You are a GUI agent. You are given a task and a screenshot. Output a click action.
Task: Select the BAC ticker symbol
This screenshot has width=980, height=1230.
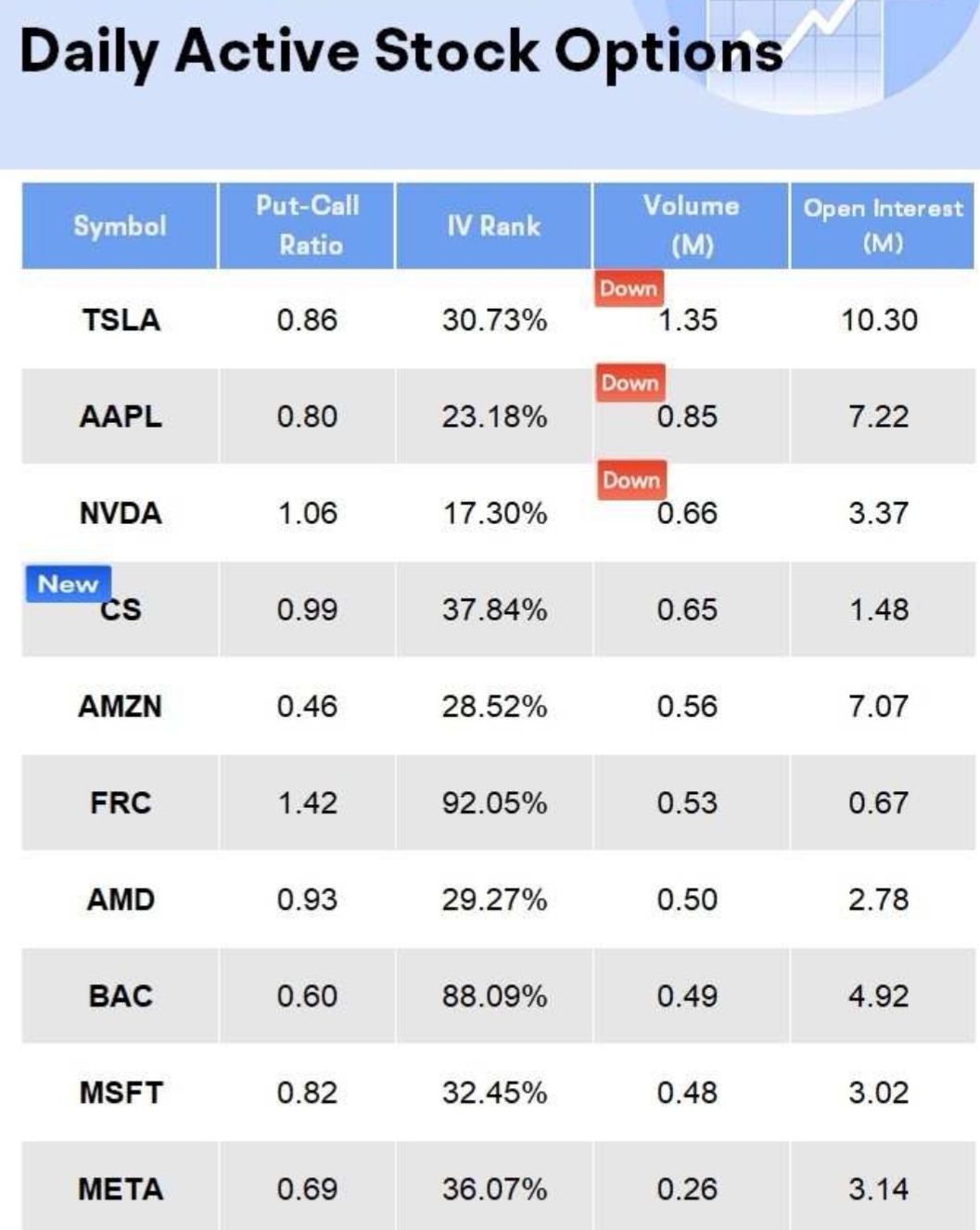121,996
